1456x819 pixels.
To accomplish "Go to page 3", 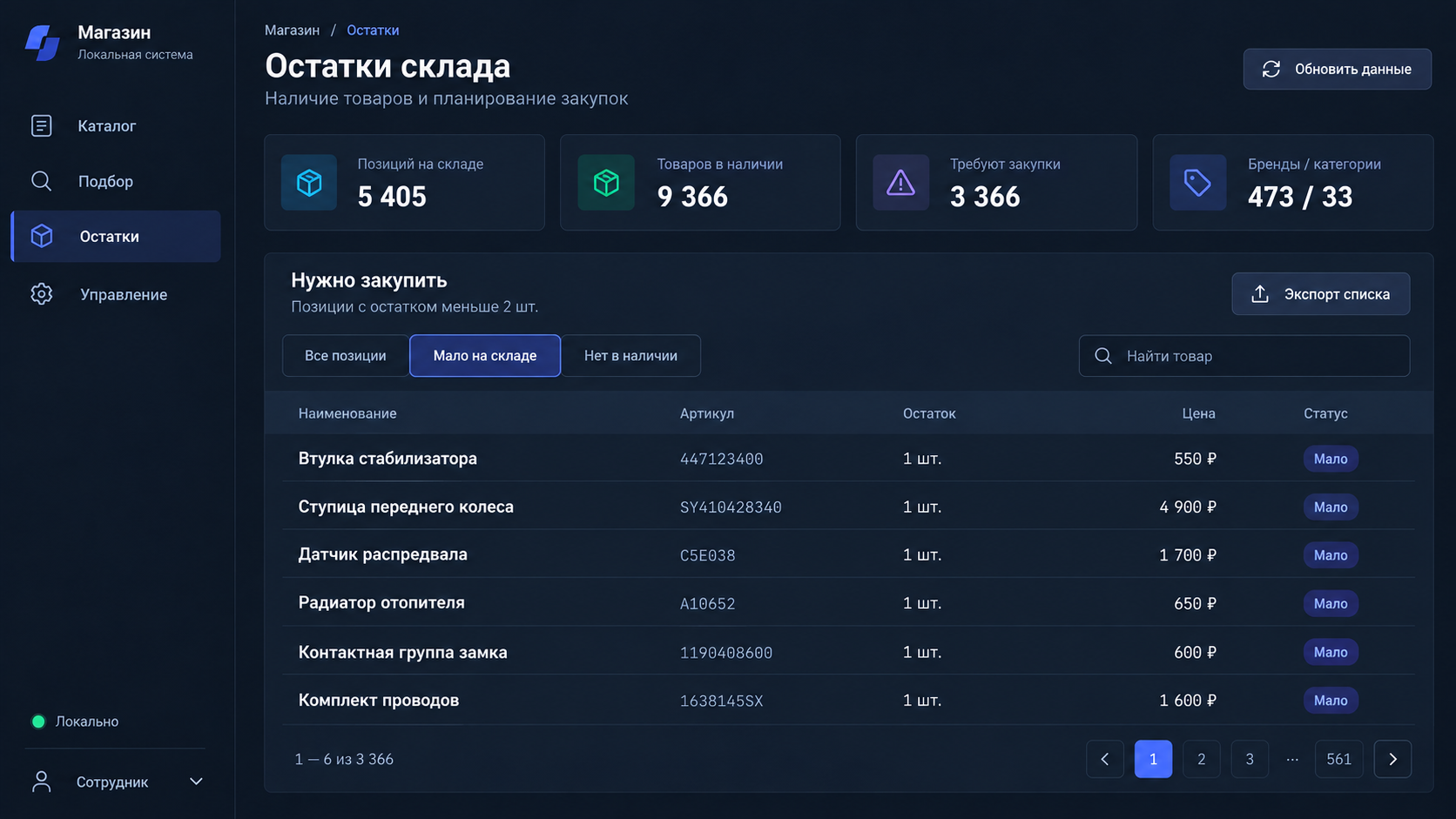I will pos(1249,759).
